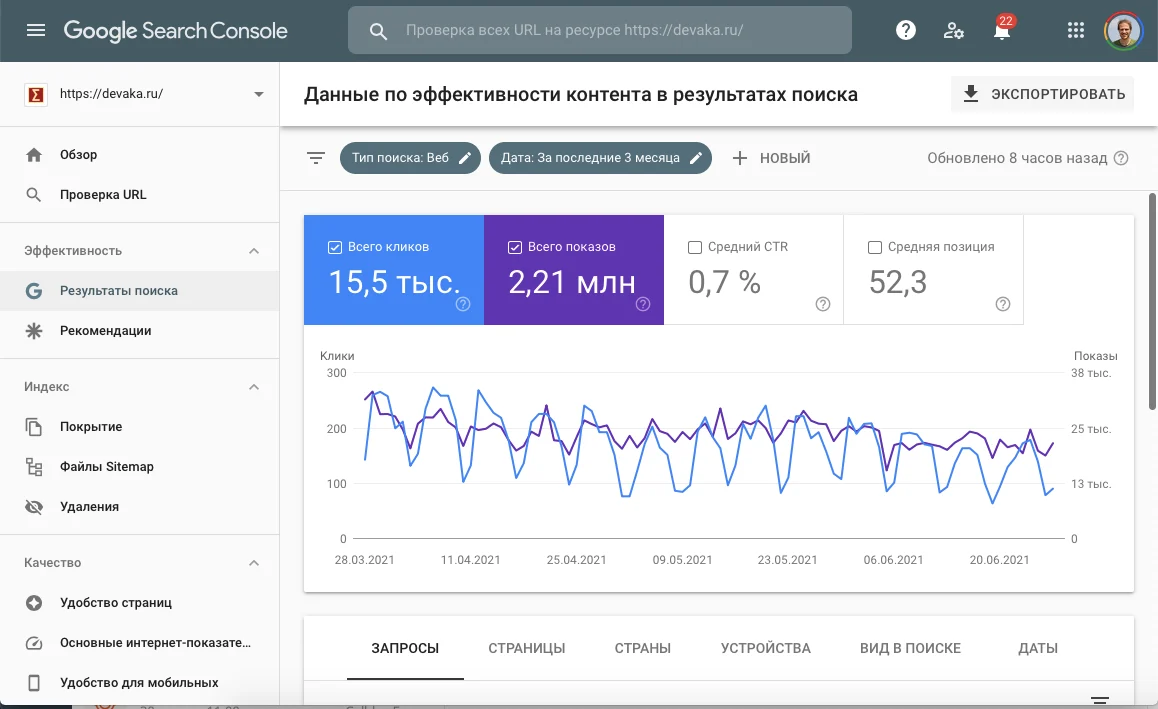Click table filter icon below tabs
The width and height of the screenshot is (1158, 709).
tap(1100, 699)
